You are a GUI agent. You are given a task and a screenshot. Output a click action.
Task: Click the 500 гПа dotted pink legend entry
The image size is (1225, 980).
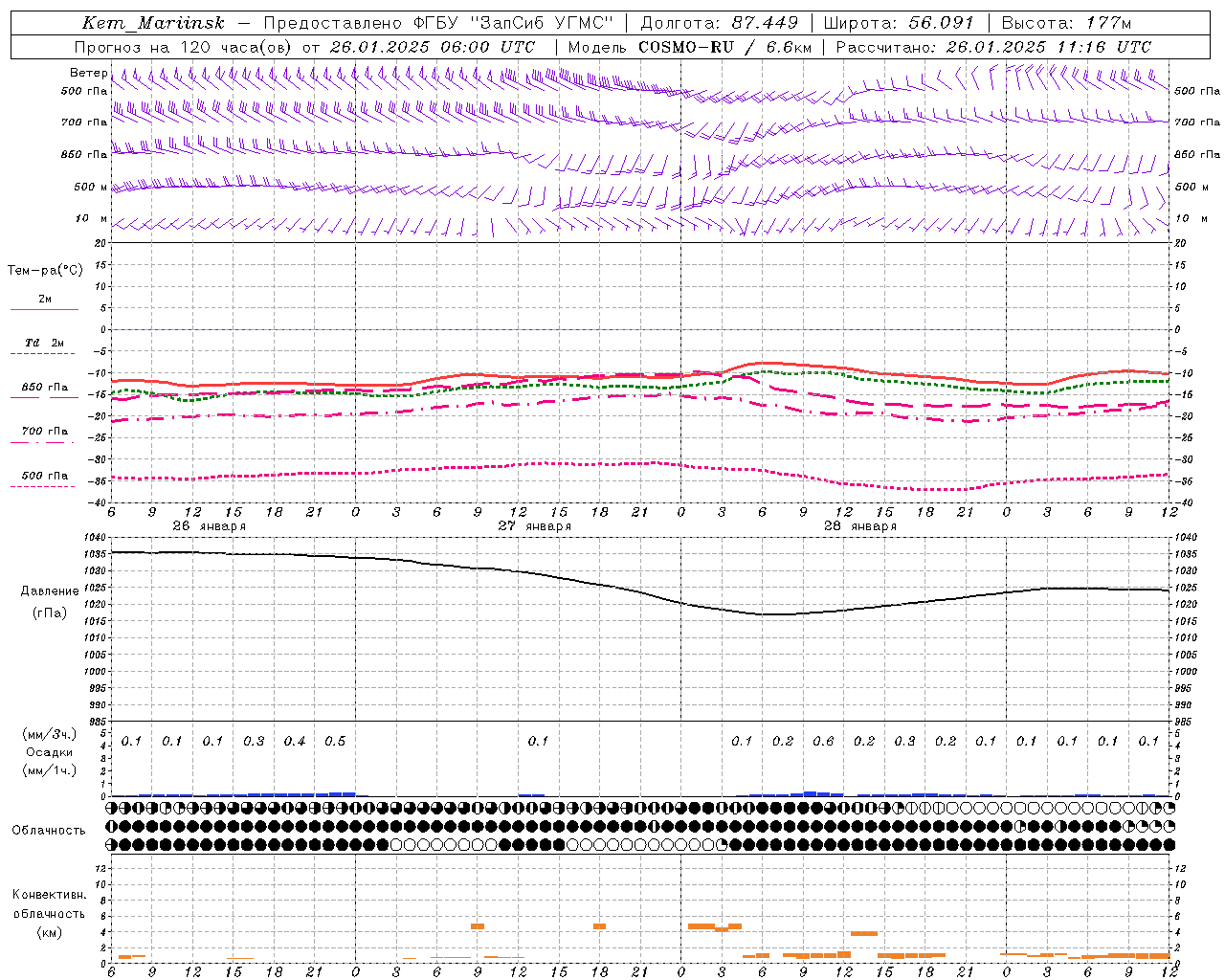45,476
